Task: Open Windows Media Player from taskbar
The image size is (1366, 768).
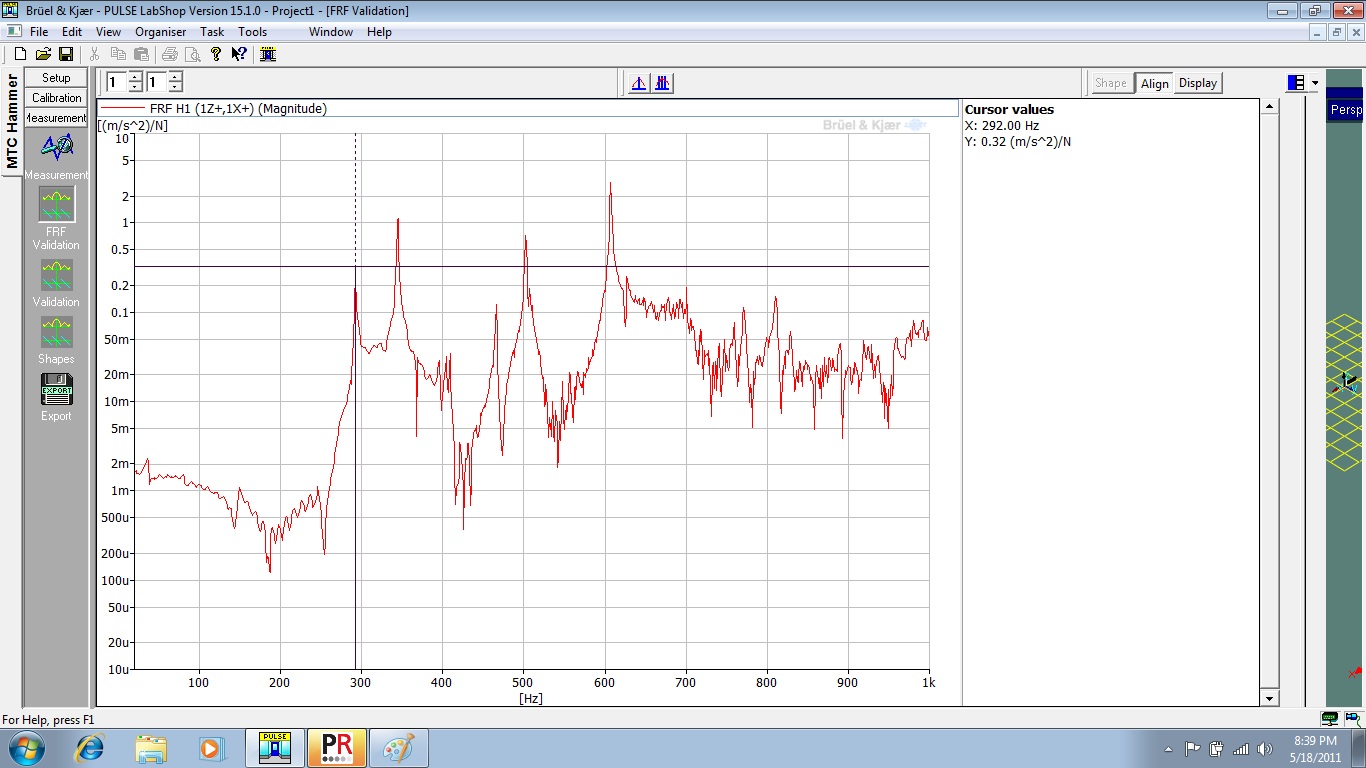Action: pyautogui.click(x=211, y=748)
